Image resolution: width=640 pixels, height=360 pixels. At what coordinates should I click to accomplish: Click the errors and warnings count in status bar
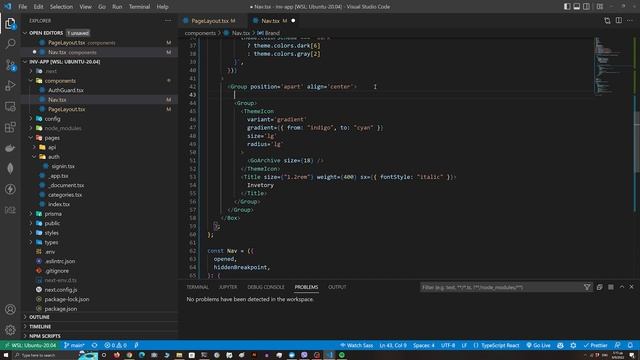(116, 345)
